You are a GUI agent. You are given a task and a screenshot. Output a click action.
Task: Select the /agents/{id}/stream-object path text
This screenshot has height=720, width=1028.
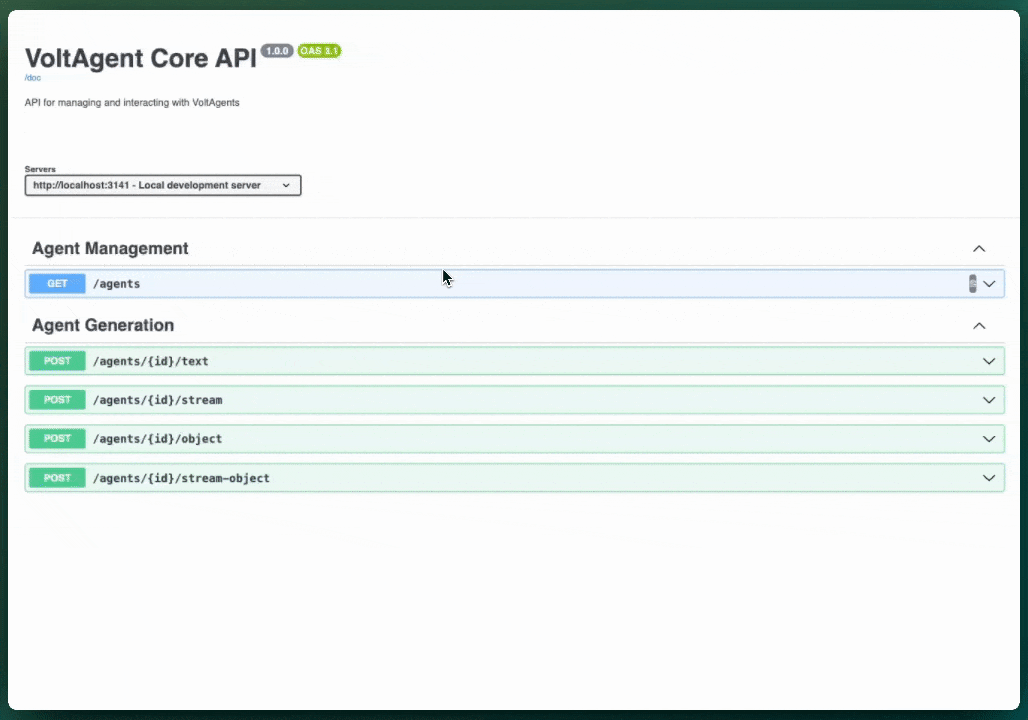pyautogui.click(x=181, y=478)
